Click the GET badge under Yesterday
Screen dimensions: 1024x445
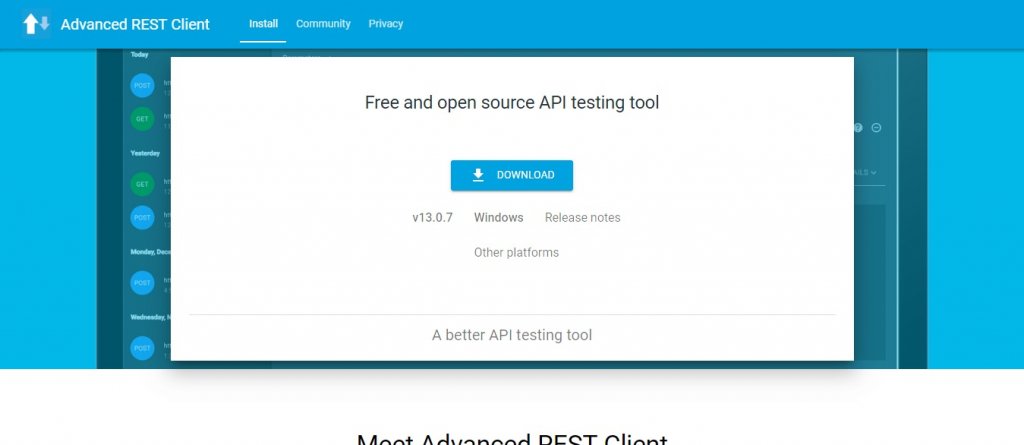142,184
